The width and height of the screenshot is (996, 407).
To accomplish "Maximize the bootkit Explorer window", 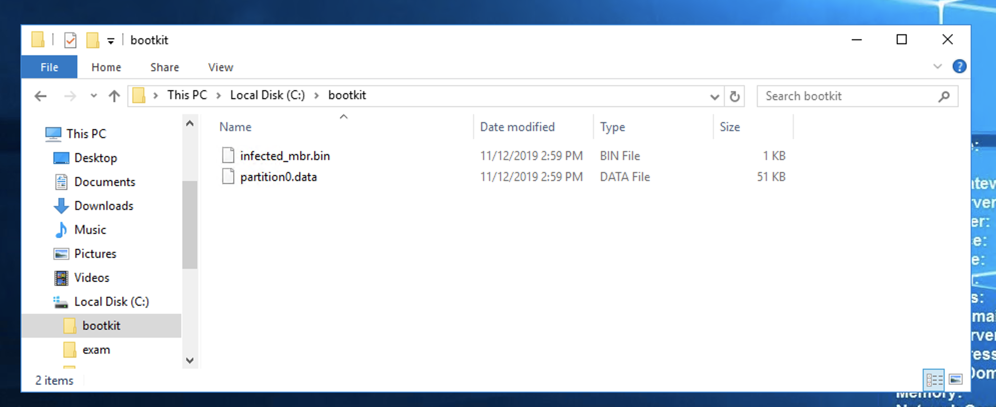I will coord(901,39).
